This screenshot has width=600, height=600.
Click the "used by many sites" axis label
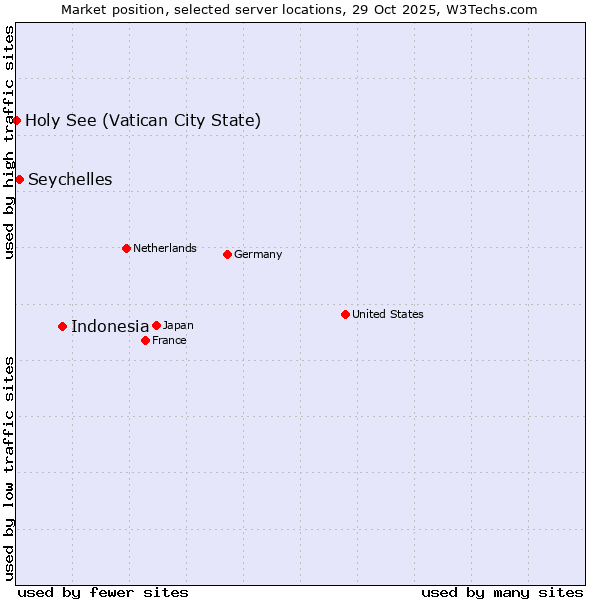click(x=502, y=592)
